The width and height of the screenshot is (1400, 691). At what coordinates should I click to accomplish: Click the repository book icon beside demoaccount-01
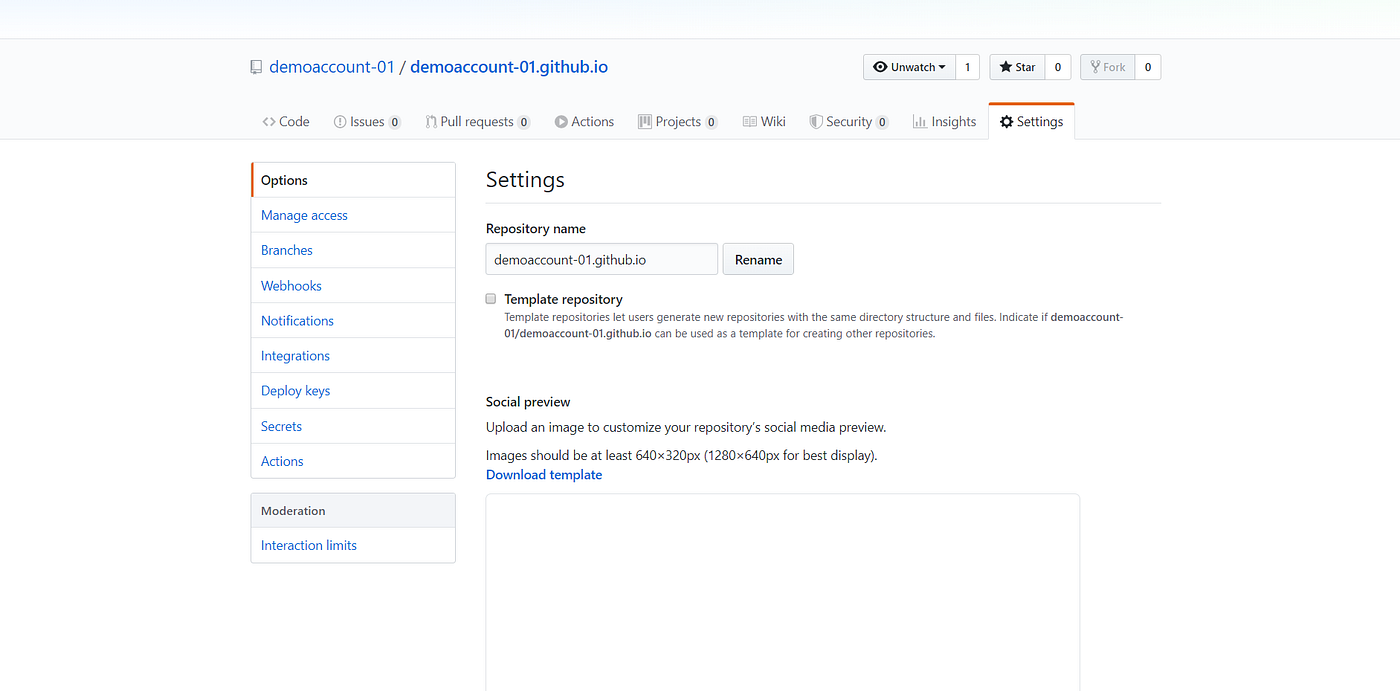coord(256,66)
